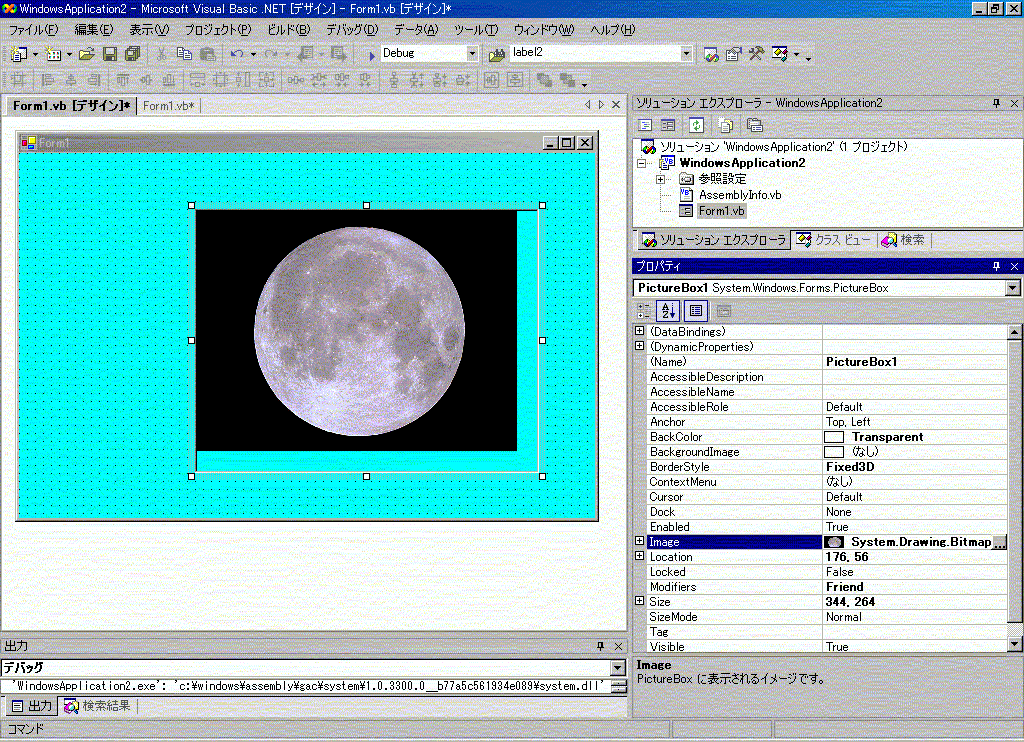Click View Code icon in Solution Explorer
Image resolution: width=1024 pixels, height=742 pixels.
645,125
